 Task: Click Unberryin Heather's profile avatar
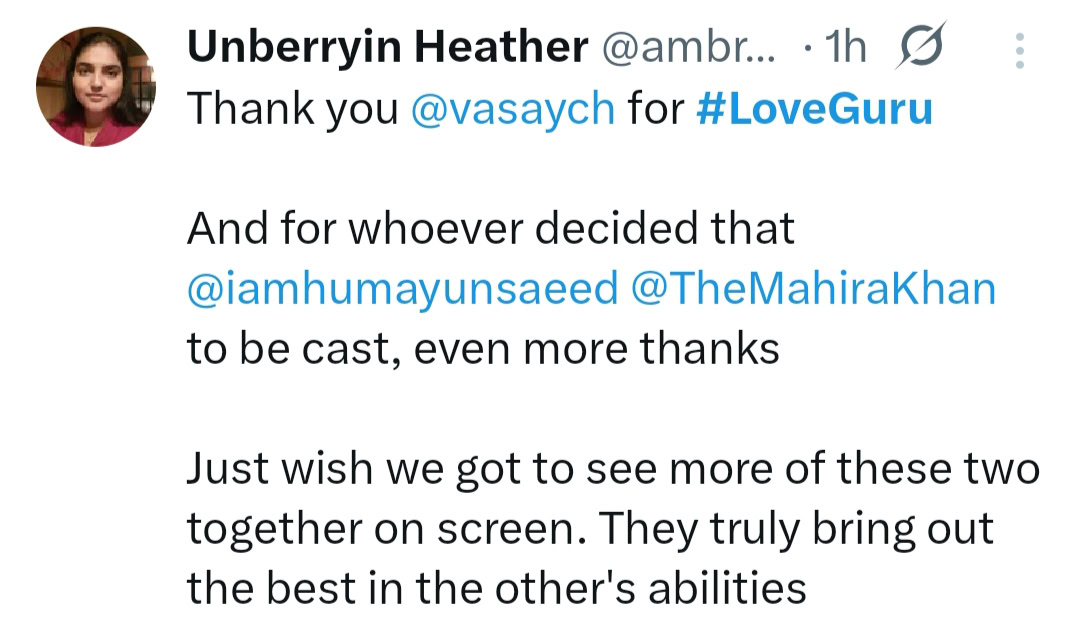95,87
